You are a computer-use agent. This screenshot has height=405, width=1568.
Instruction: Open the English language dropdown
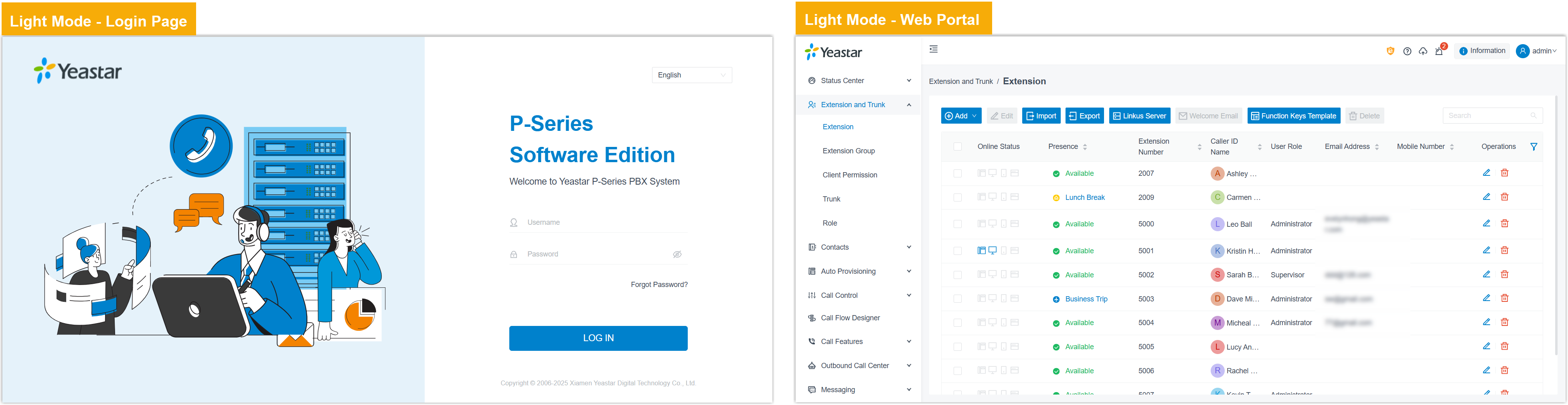pos(691,75)
